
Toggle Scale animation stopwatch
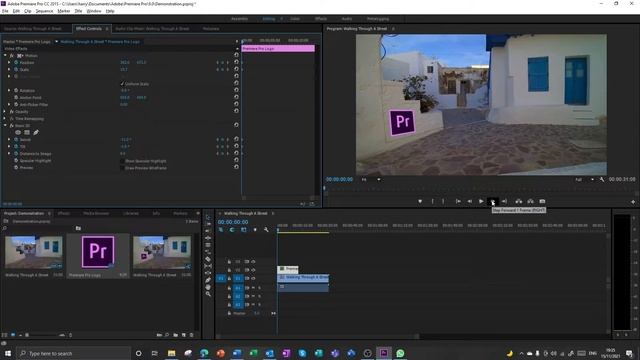[x=16, y=69]
